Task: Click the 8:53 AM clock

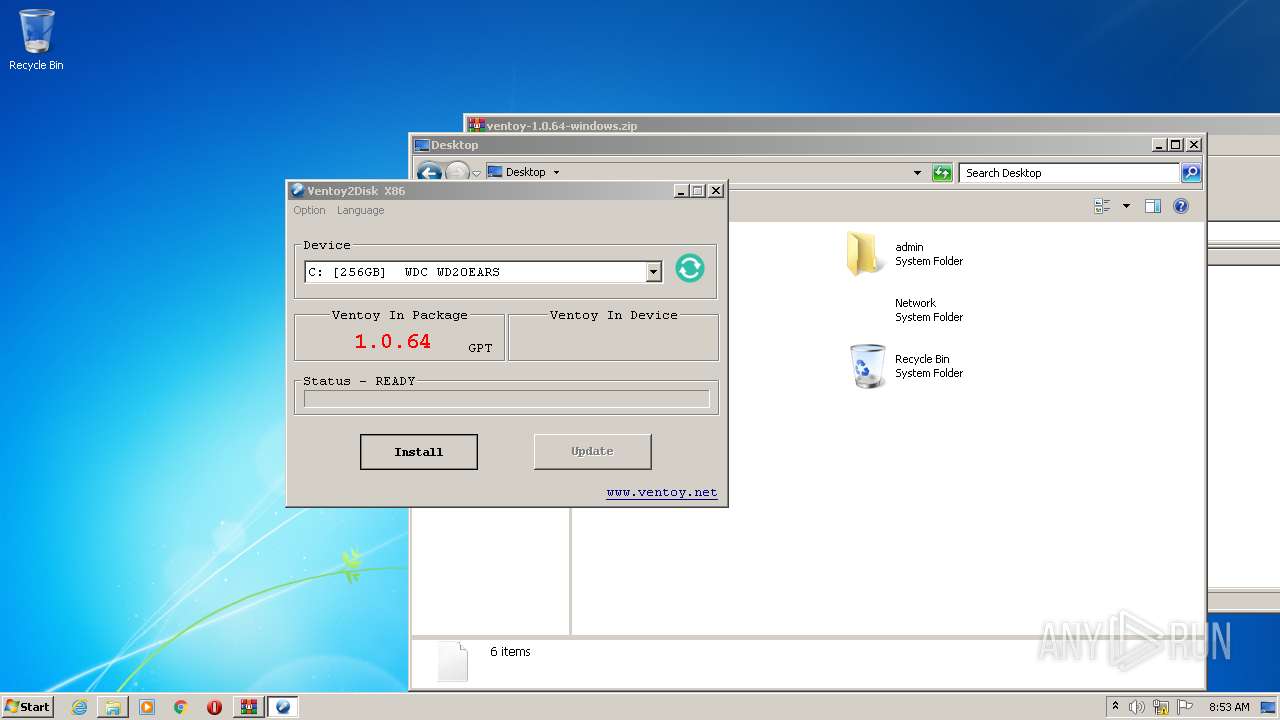Action: tap(1229, 707)
